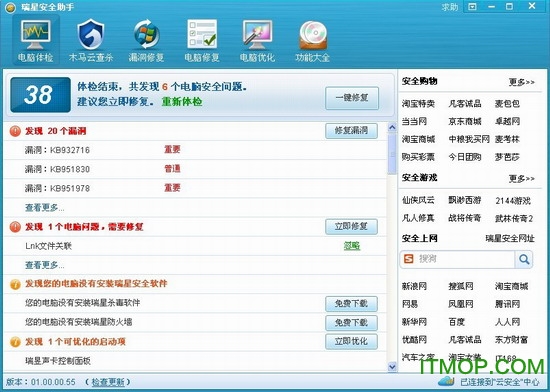Screen dimensions: 550x392
Task: Open 更多>> next to 安全购物
Action: pyautogui.click(x=522, y=82)
